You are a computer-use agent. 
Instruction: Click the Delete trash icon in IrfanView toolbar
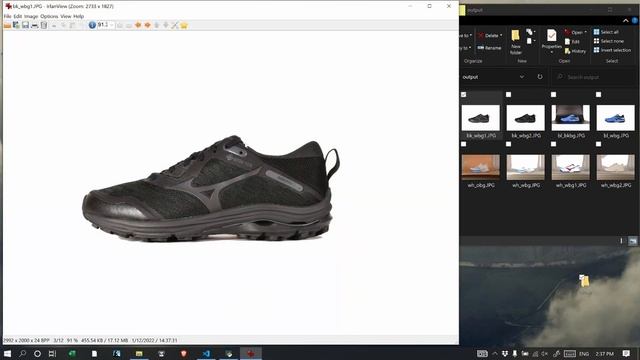click(x=44, y=25)
